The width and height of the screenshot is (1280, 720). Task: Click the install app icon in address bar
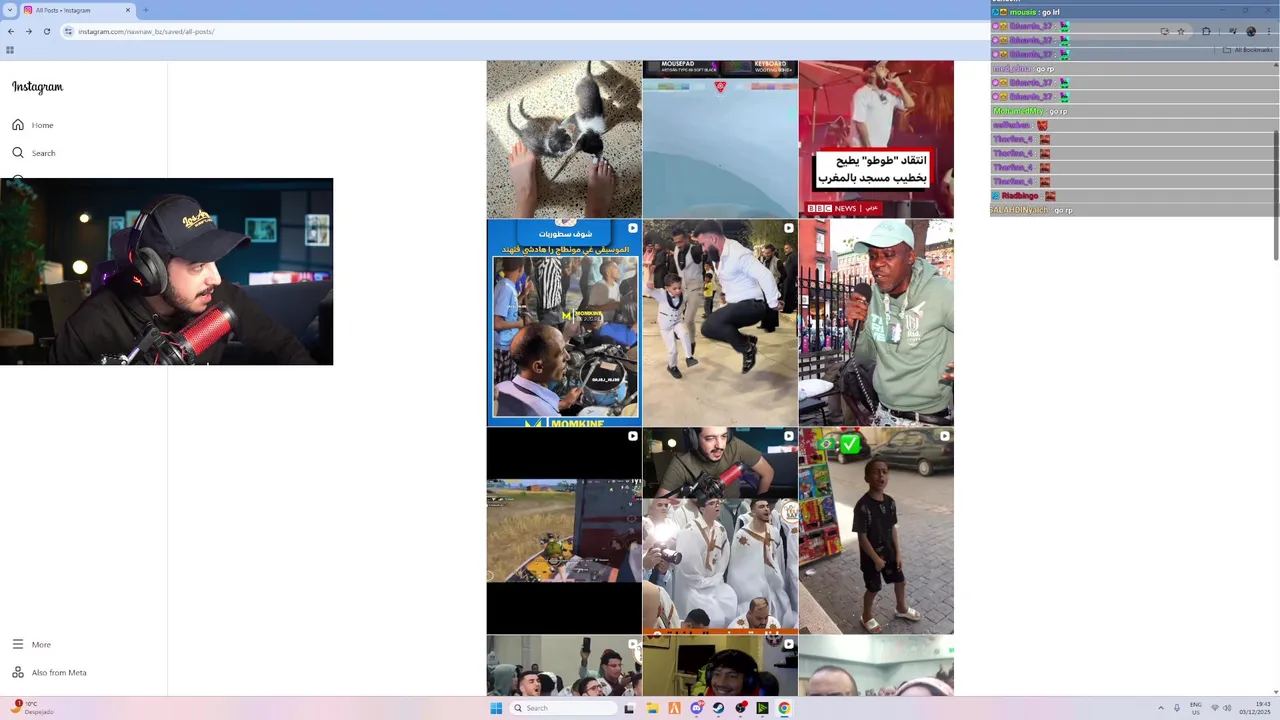click(x=1164, y=31)
